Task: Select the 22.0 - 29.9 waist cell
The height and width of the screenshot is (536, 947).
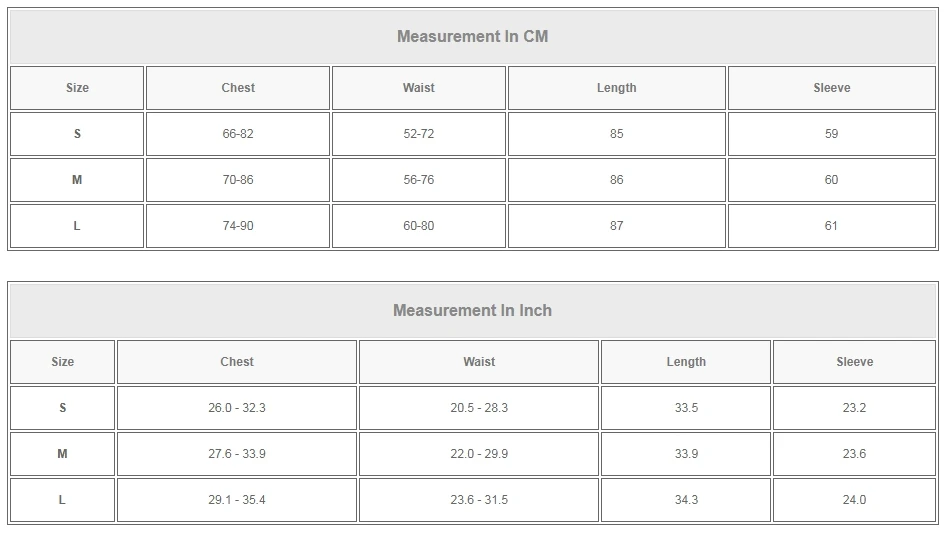Action: coord(479,454)
